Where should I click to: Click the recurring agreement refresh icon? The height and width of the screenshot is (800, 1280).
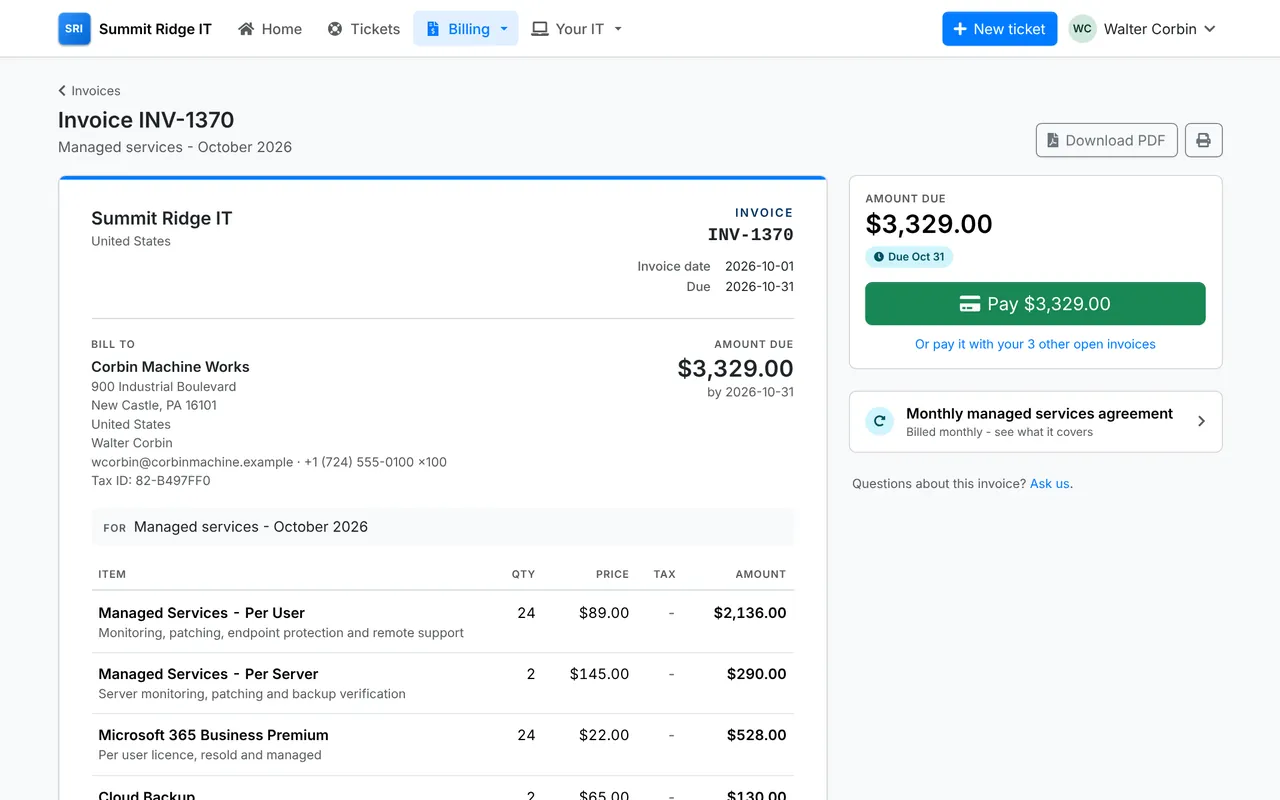[x=880, y=422]
